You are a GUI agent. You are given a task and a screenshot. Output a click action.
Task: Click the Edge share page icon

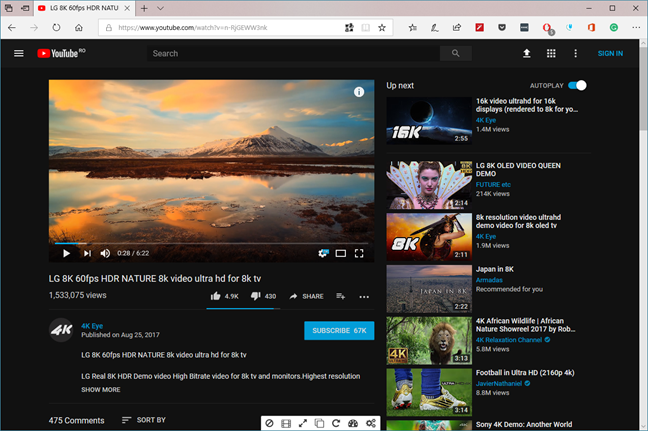click(x=457, y=28)
